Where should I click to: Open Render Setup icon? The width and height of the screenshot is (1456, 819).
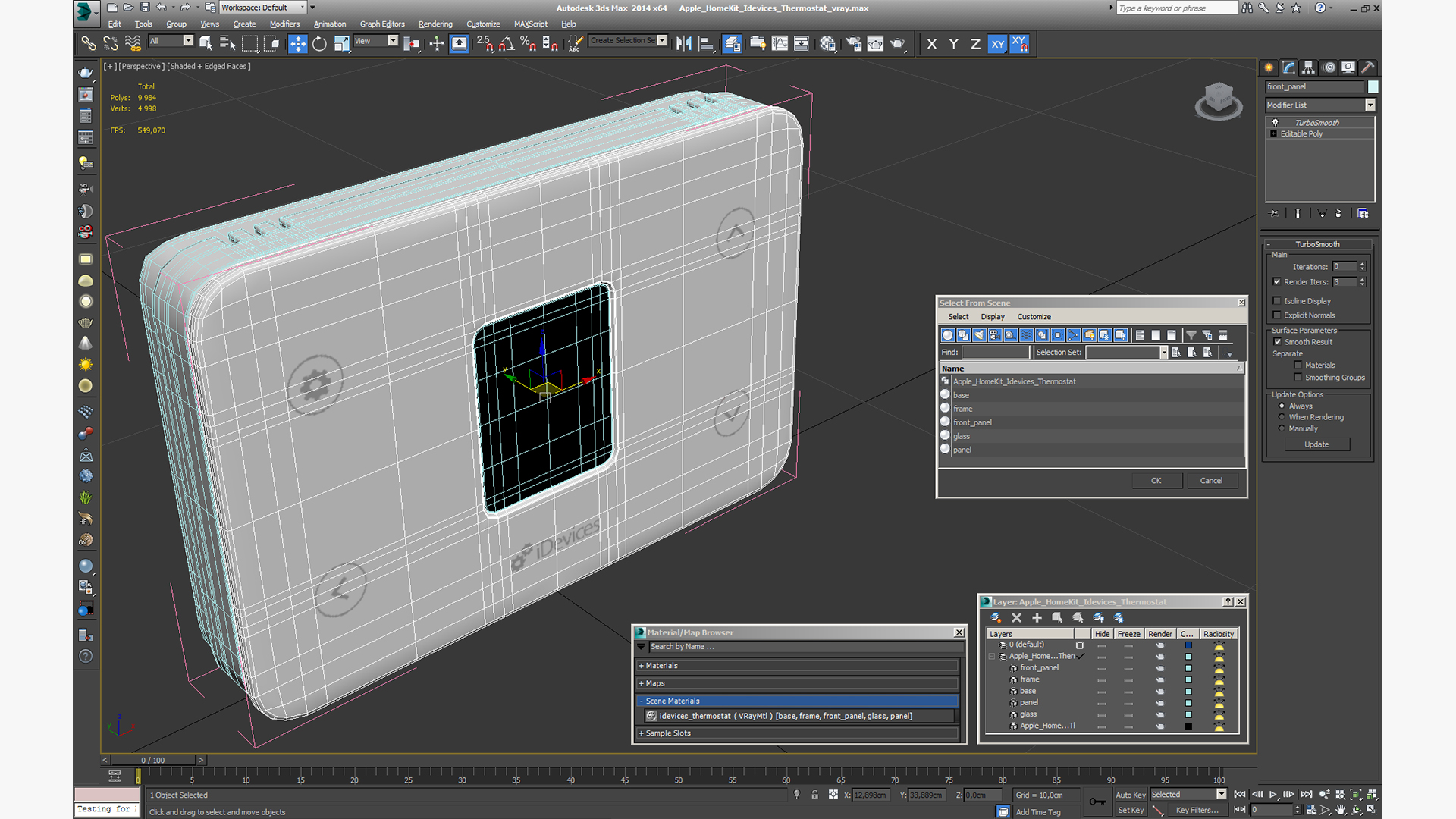(854, 44)
